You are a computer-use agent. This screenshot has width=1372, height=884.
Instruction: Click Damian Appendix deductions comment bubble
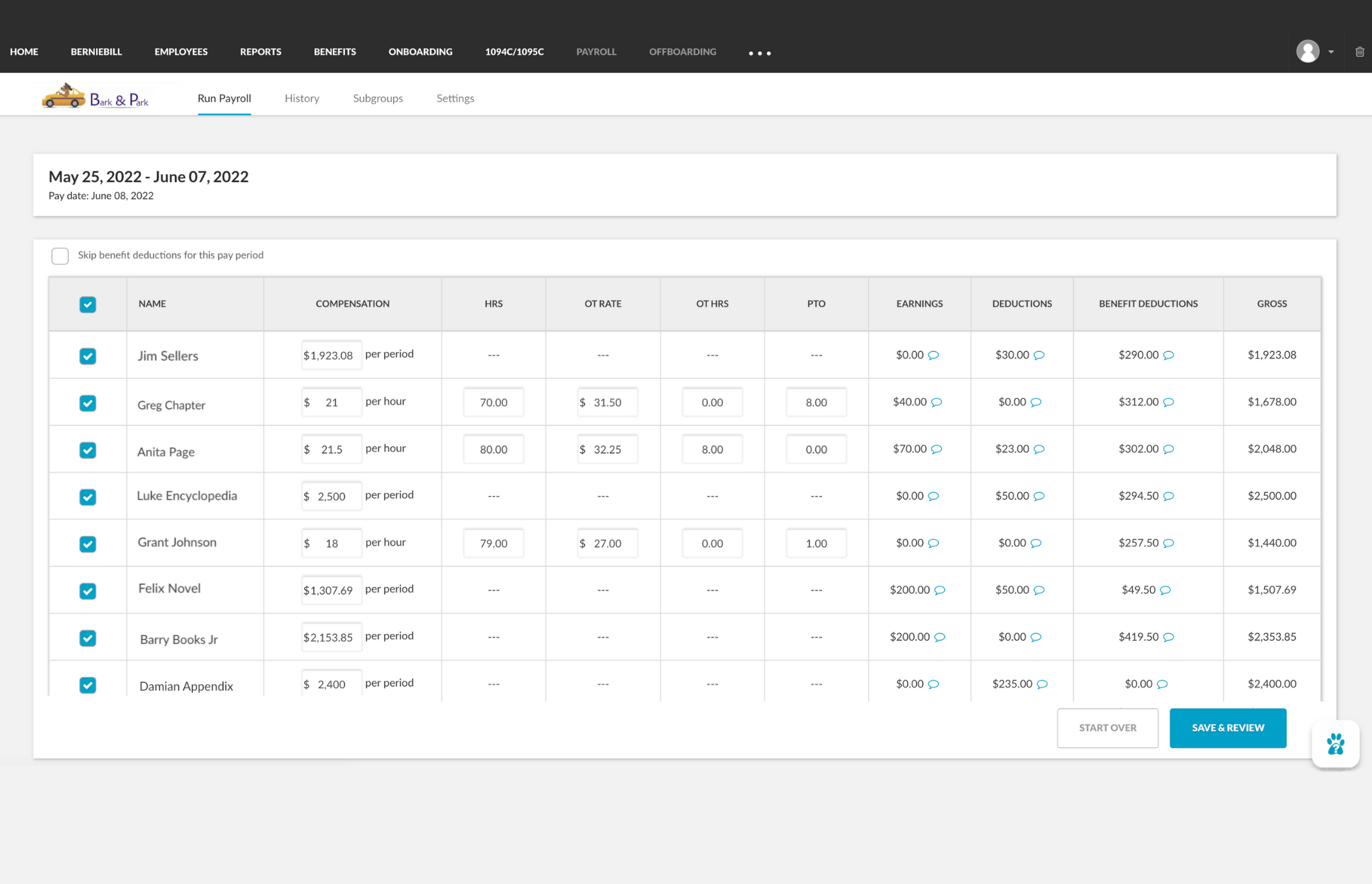tap(1042, 684)
